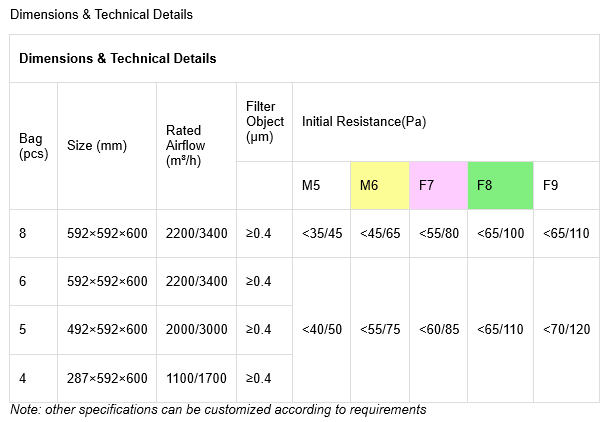
Task: Select the <55/75 merged M6 cell
Action: (380, 329)
